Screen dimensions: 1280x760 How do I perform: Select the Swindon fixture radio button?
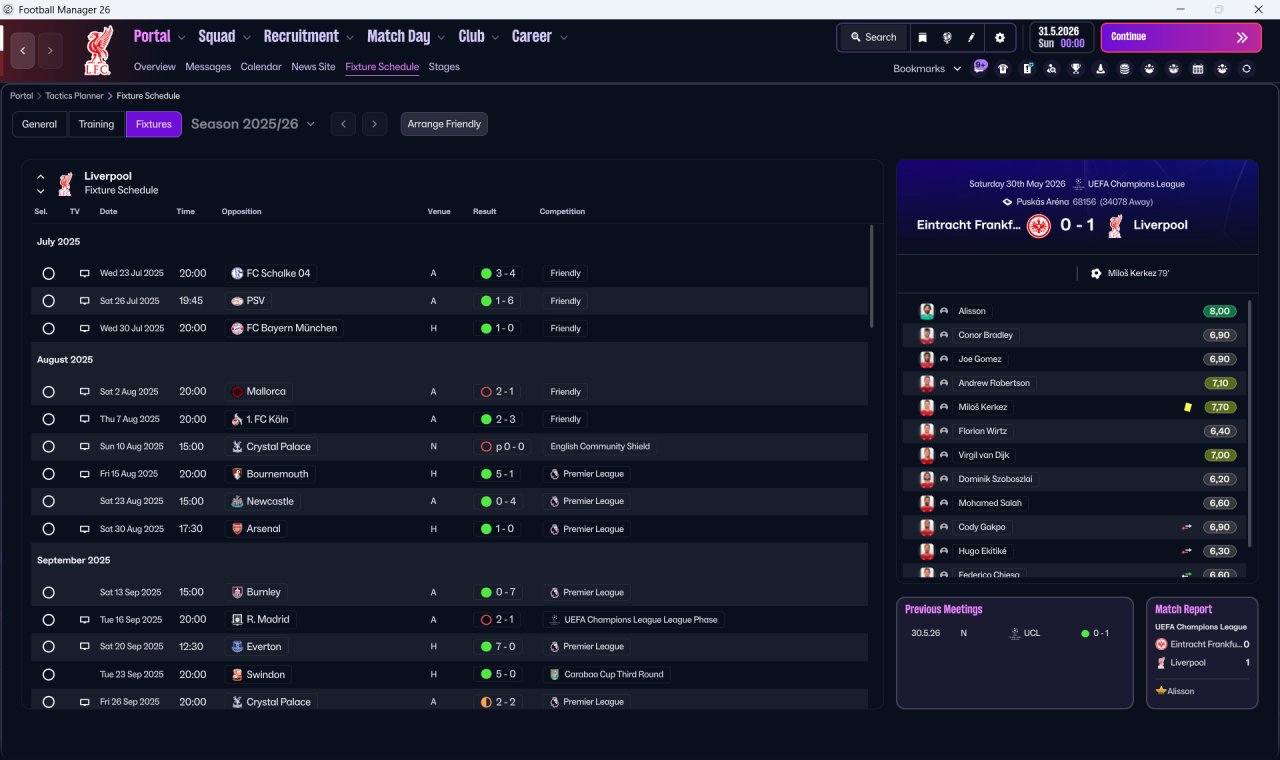point(48,674)
